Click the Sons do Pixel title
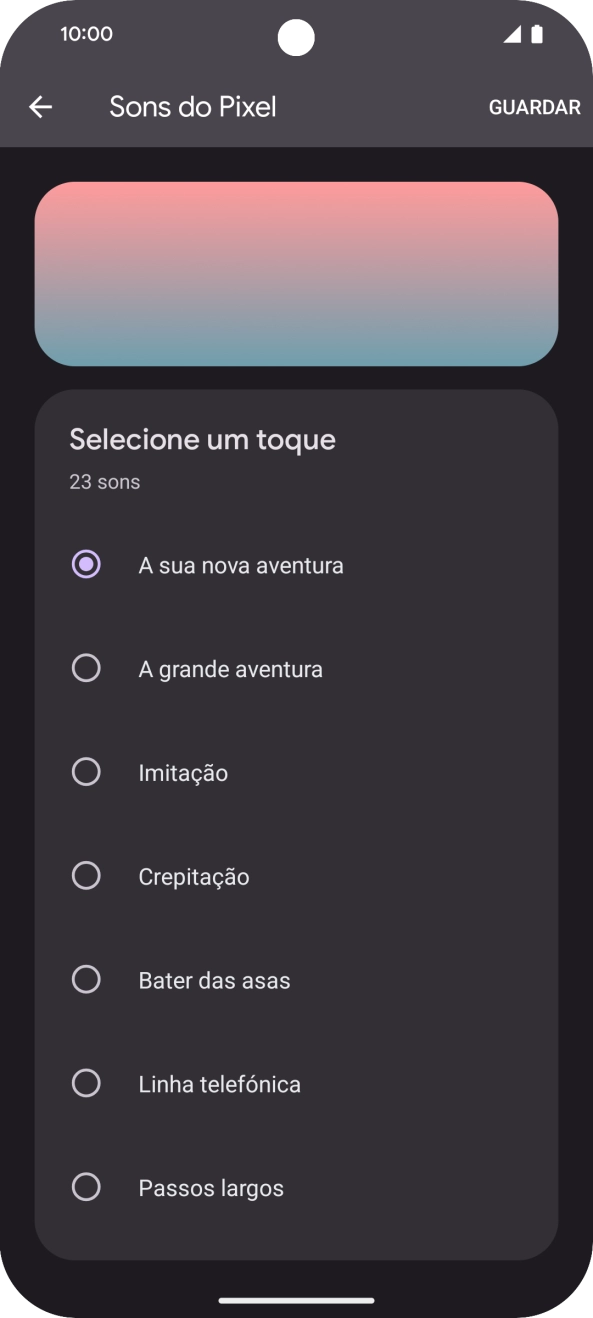The image size is (593, 1318). pyautogui.click(x=193, y=106)
